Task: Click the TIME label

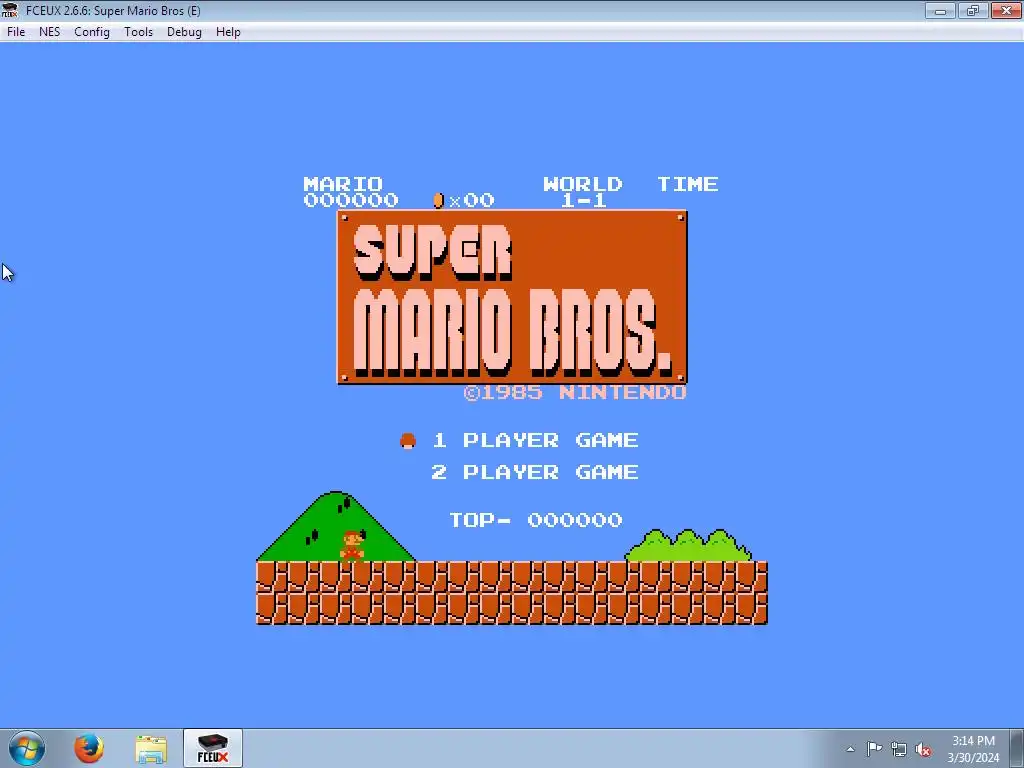Action: pos(688,184)
